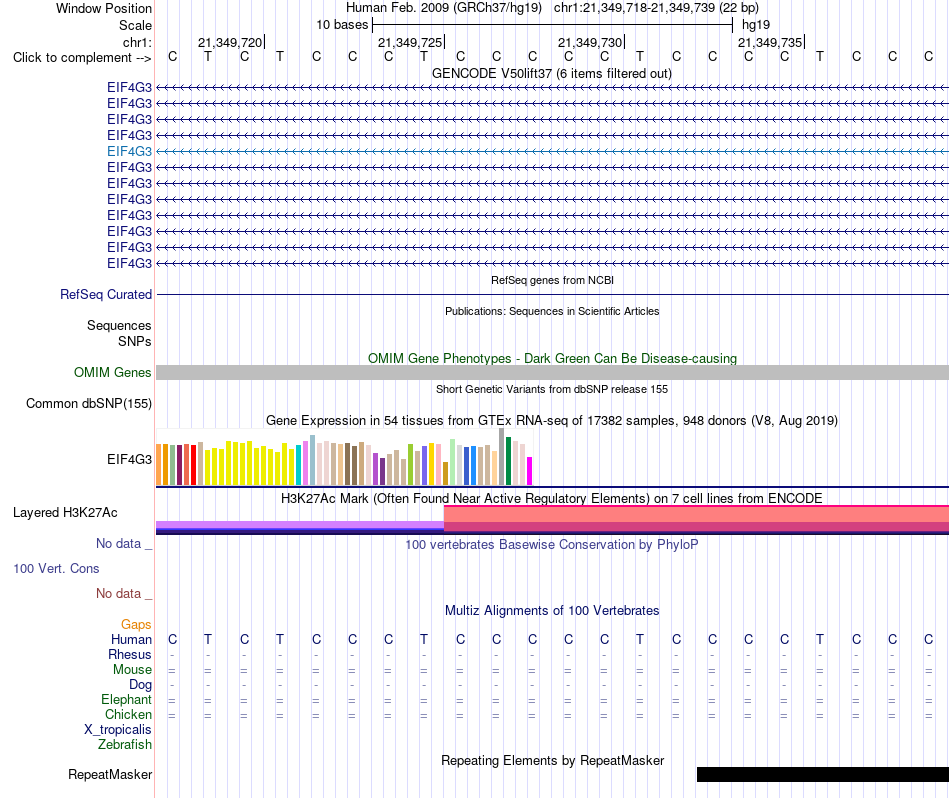
Task: Open Short Genetic Variants from dbSNP title
Action: [x=552, y=389]
